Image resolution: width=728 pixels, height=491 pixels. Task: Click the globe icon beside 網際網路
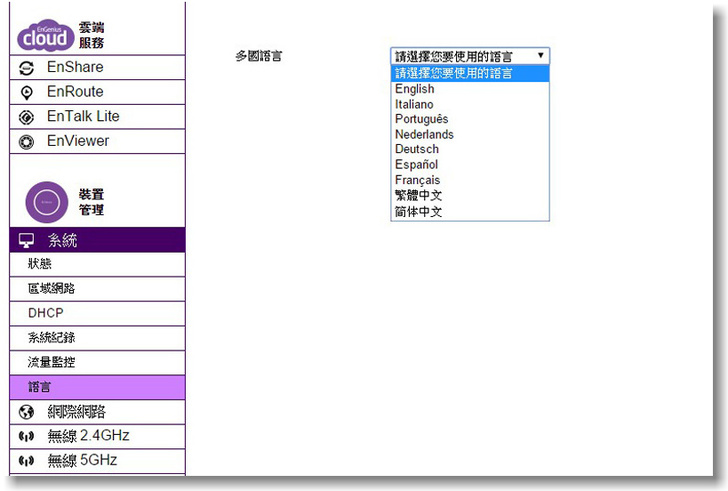coord(26,412)
